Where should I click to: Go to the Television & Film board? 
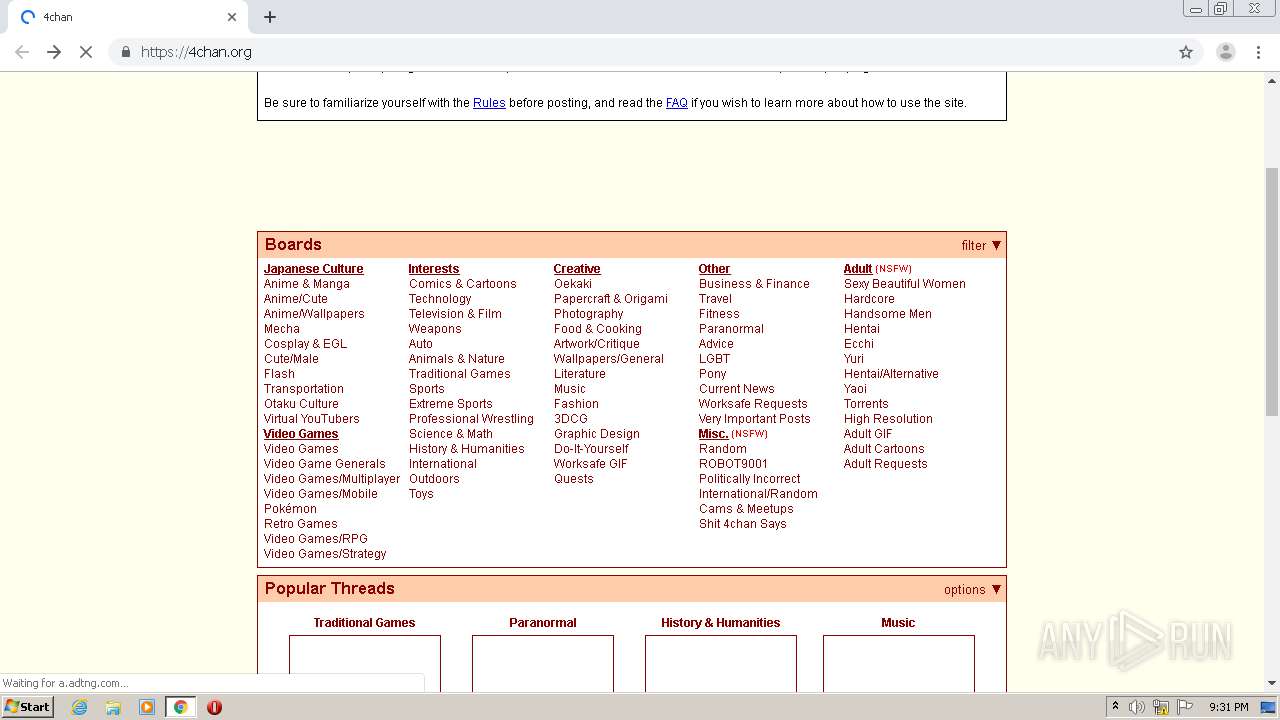[x=455, y=314]
